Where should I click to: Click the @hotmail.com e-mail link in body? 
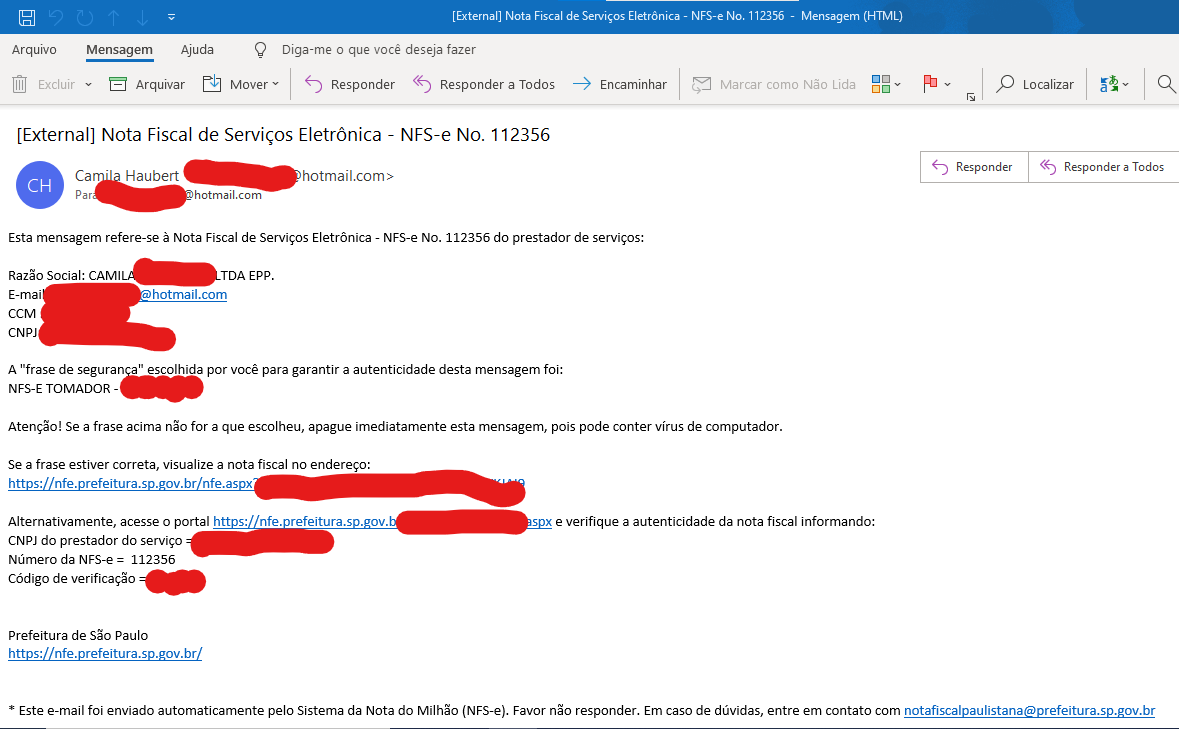[x=183, y=295]
